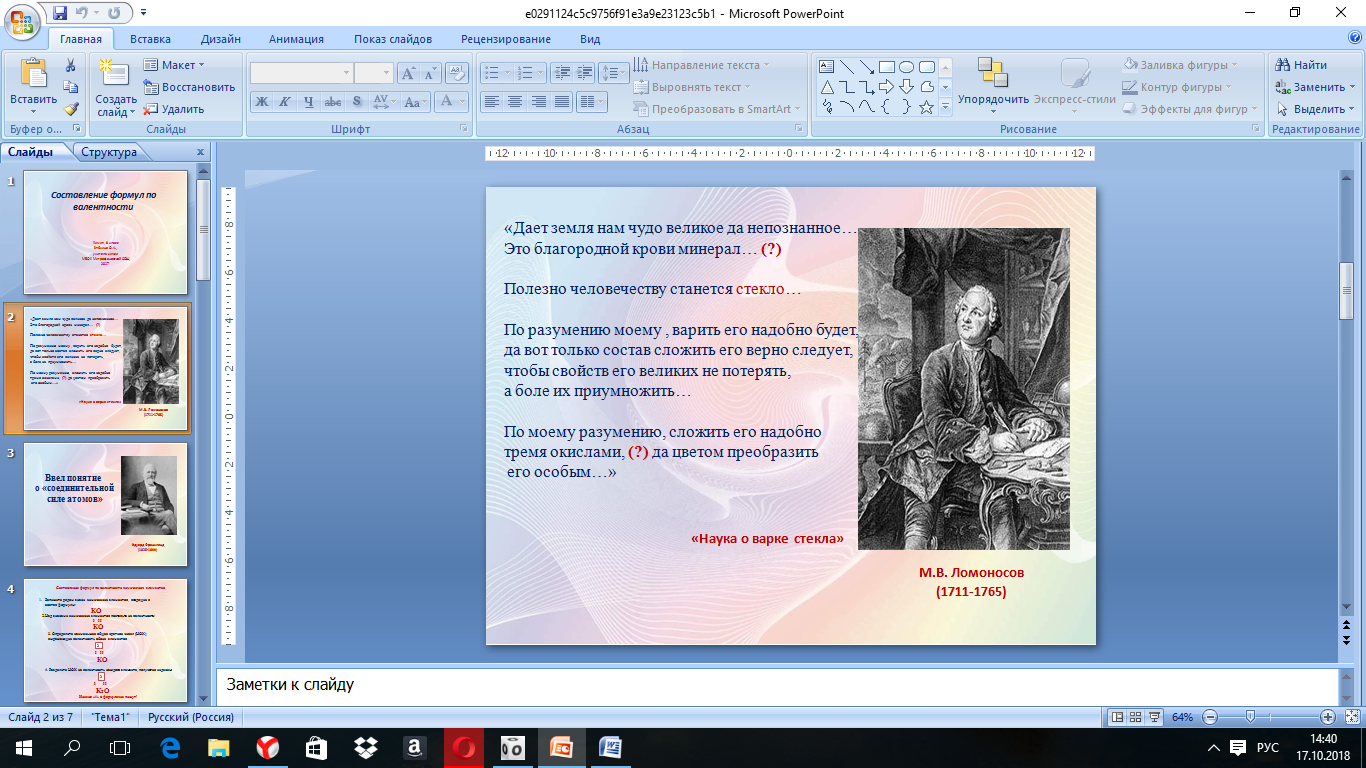Open the Показ слайдов ribbon tab

[x=393, y=39]
